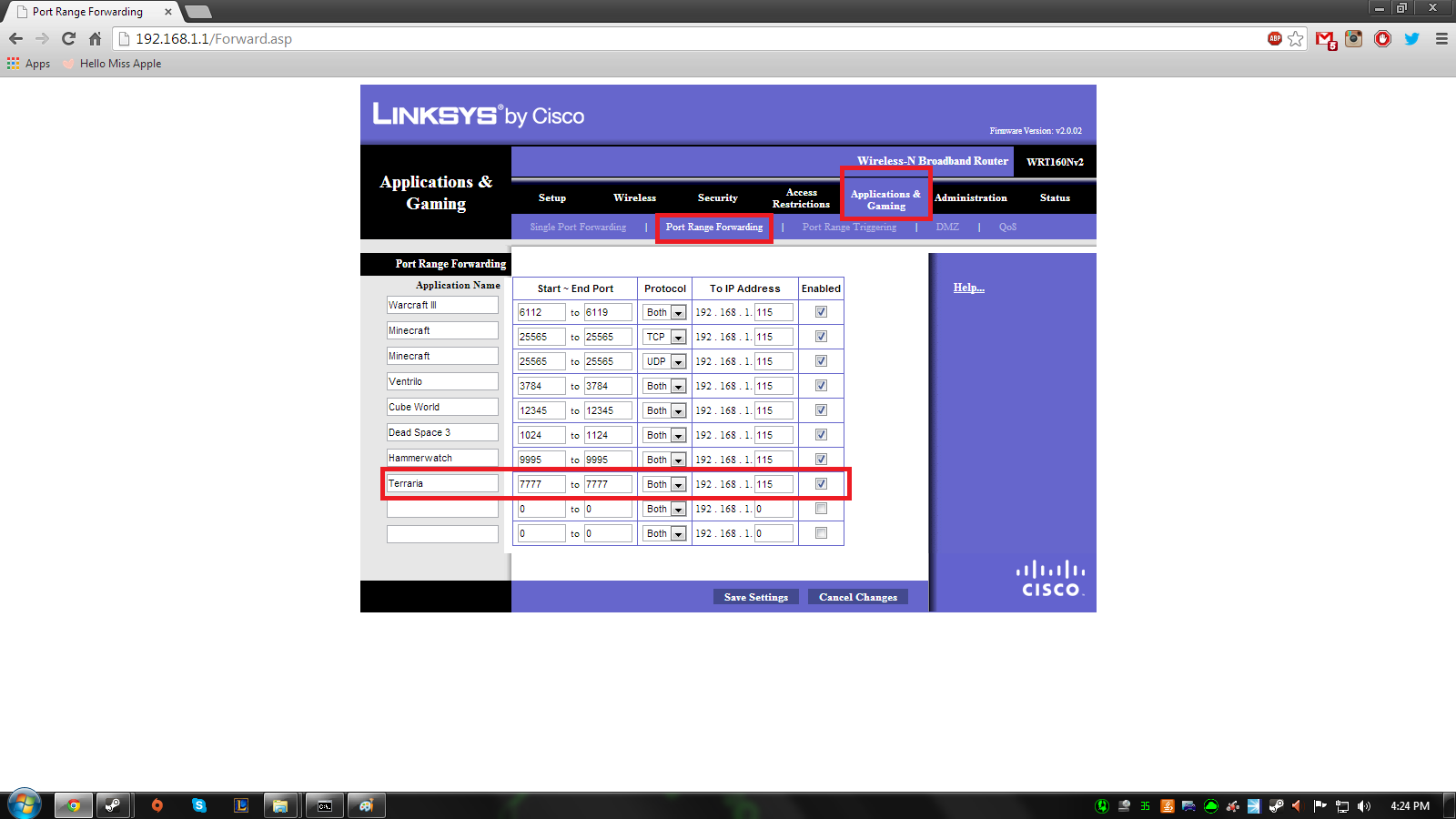Open Paint from the taskbar
Viewport: 1456px width, 819px height.
366,805
